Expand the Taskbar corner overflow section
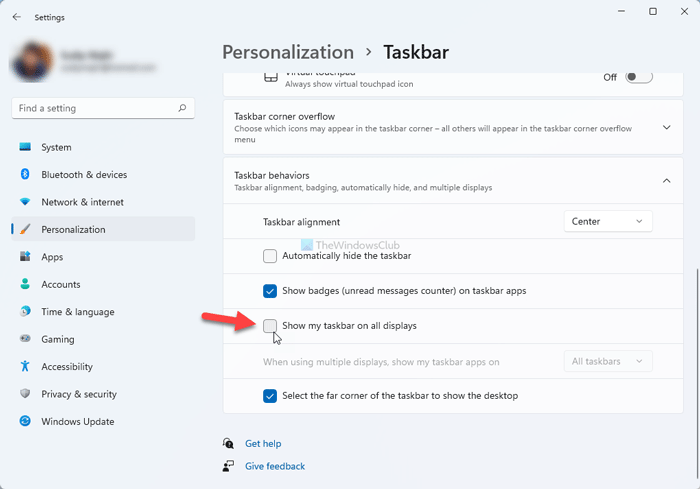The height and width of the screenshot is (489, 700). tap(666, 127)
